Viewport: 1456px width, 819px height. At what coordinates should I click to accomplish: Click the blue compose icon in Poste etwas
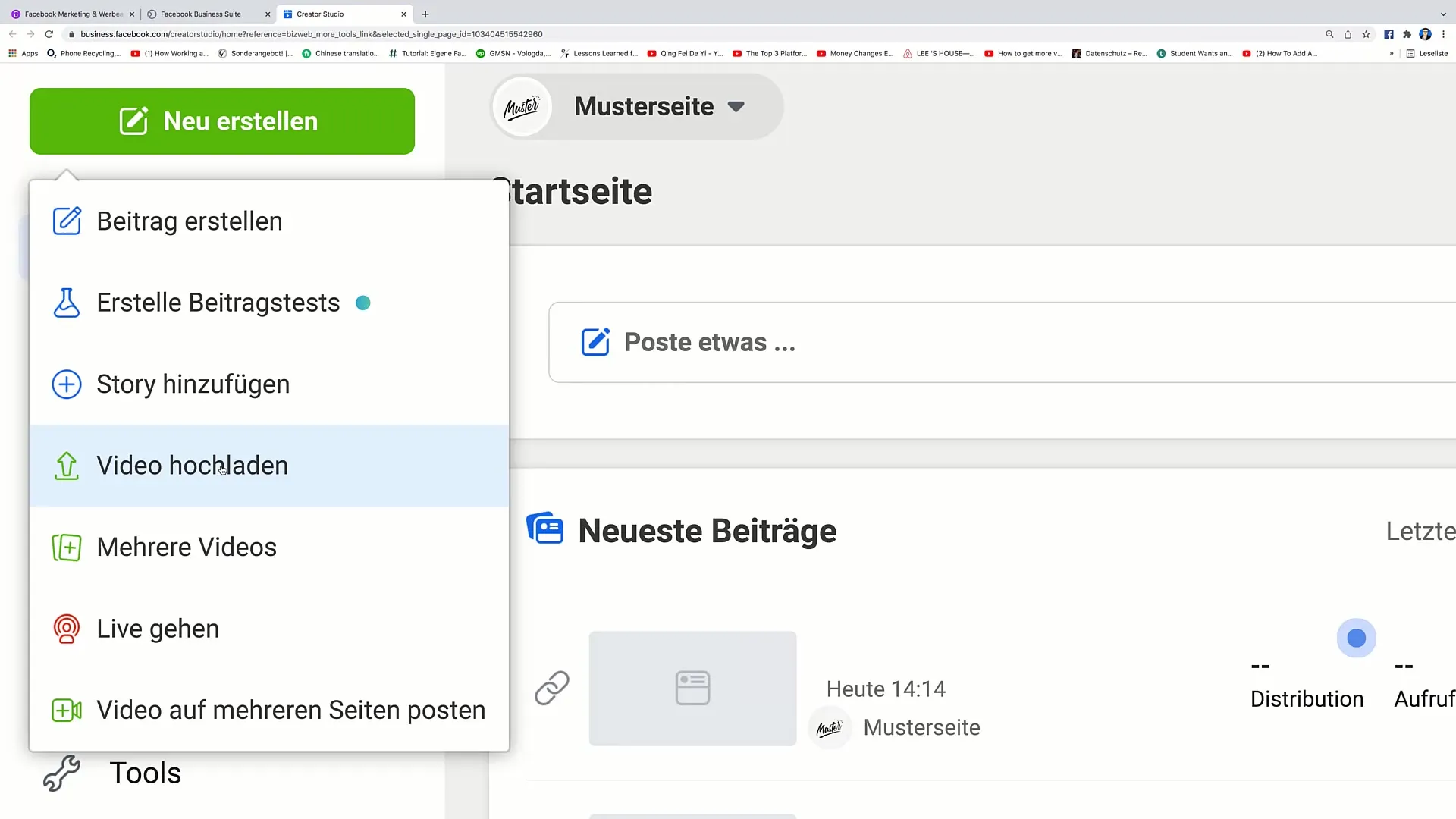pos(595,342)
